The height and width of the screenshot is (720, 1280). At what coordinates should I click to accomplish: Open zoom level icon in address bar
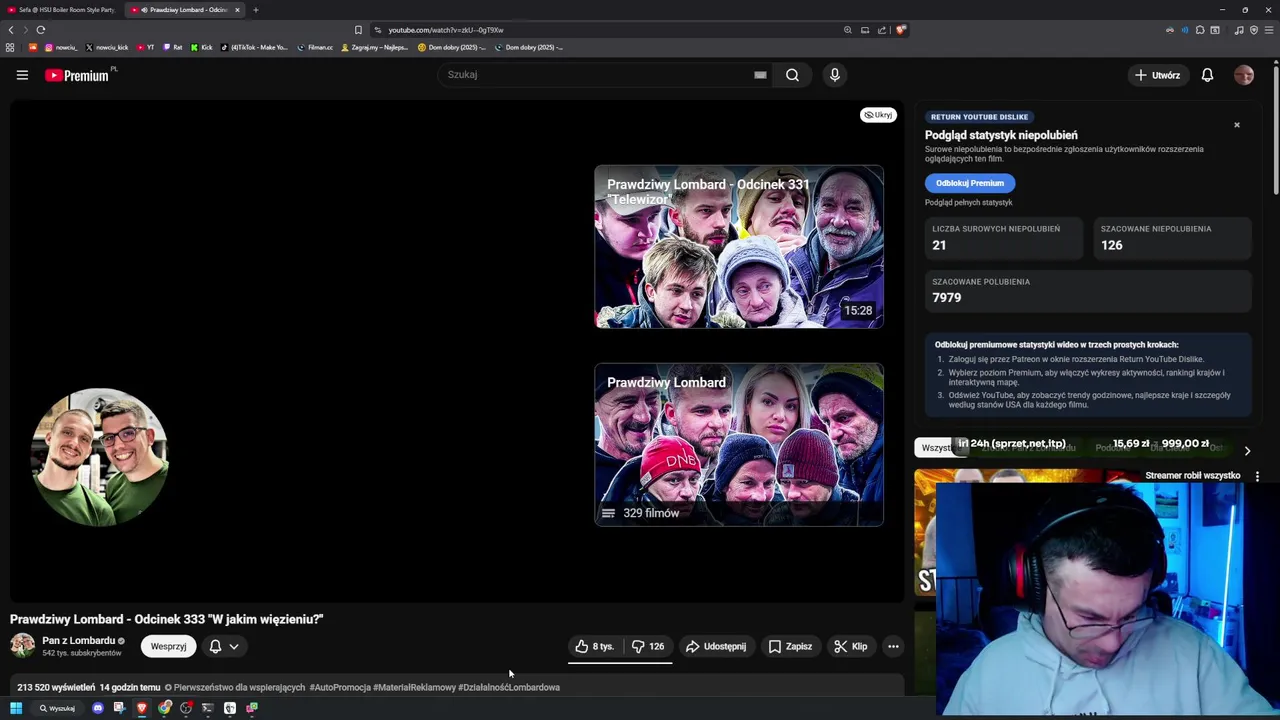click(848, 30)
